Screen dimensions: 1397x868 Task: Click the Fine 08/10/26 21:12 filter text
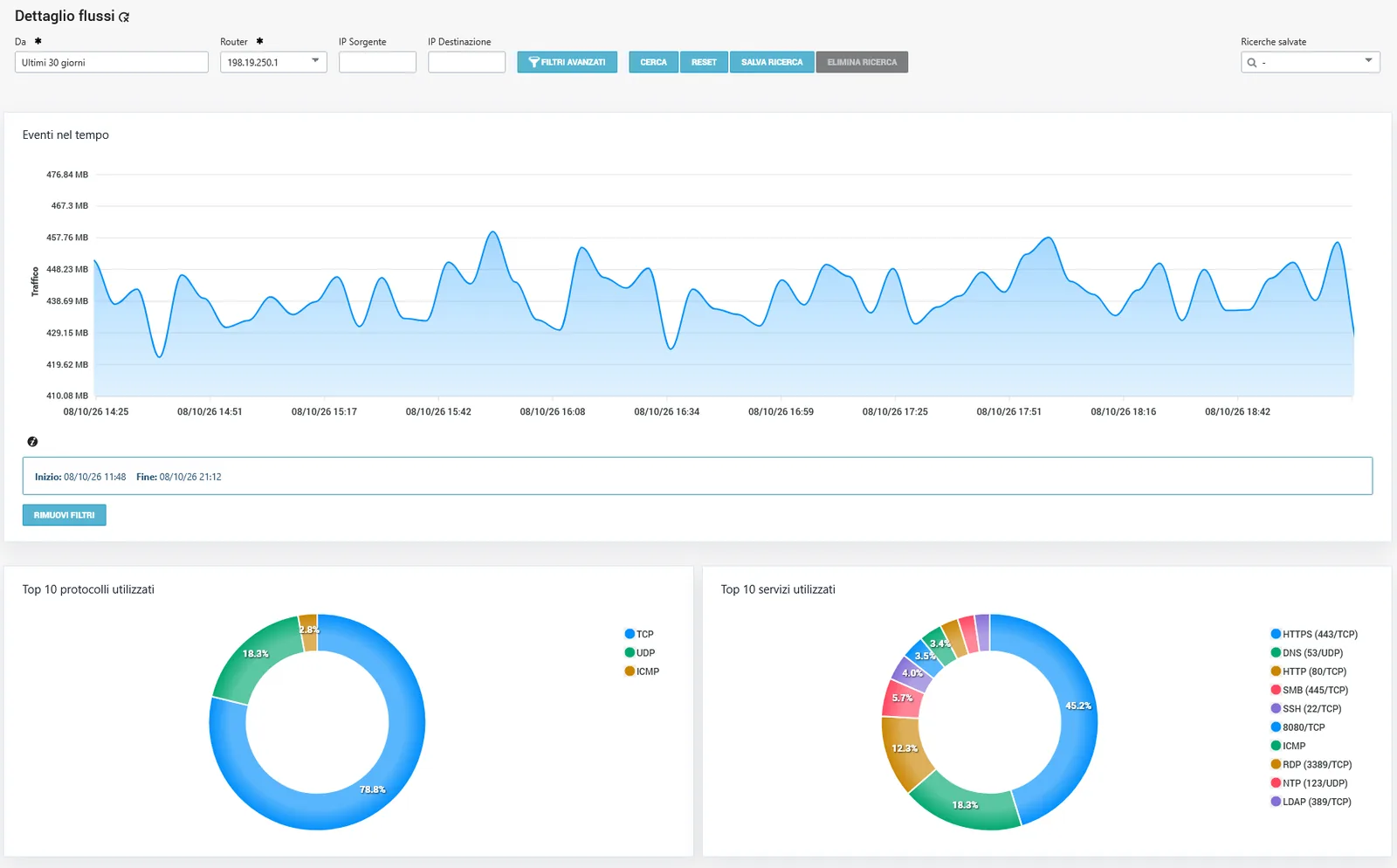point(179,477)
